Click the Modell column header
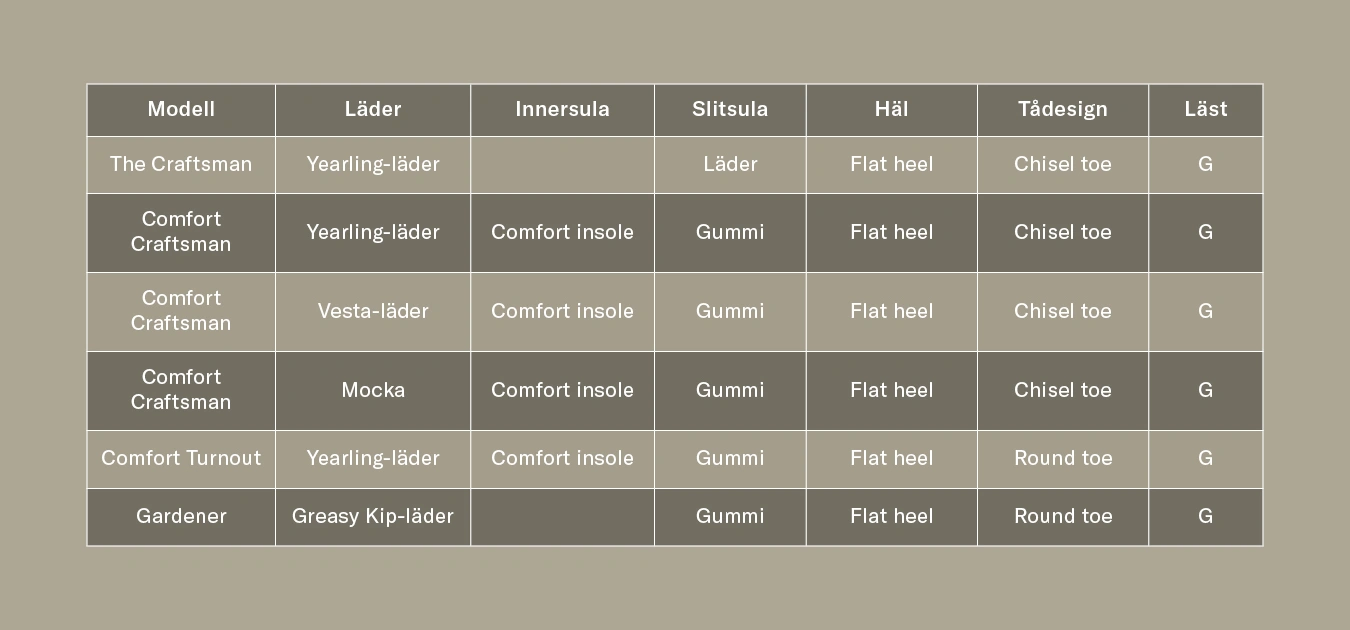1350x630 pixels. (x=181, y=110)
